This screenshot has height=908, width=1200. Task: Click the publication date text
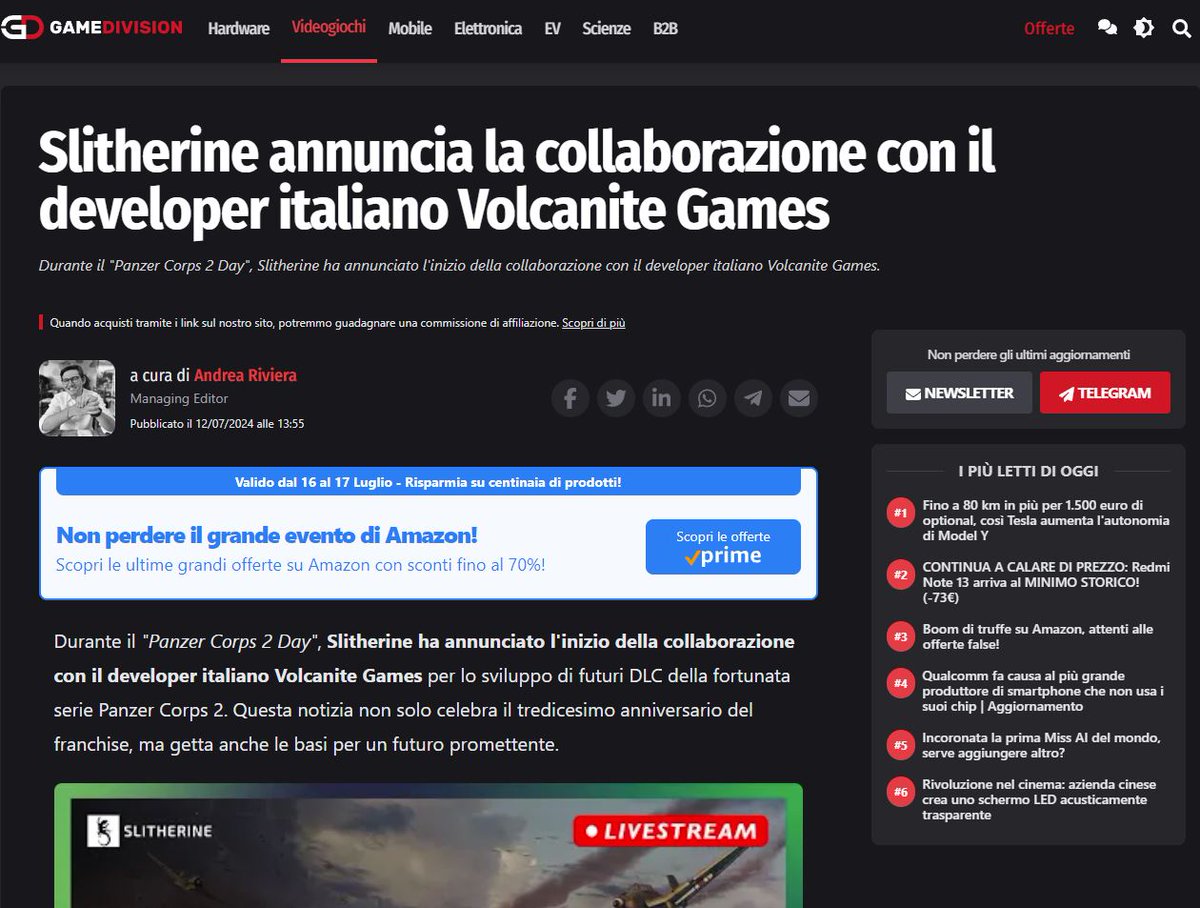[x=217, y=424]
